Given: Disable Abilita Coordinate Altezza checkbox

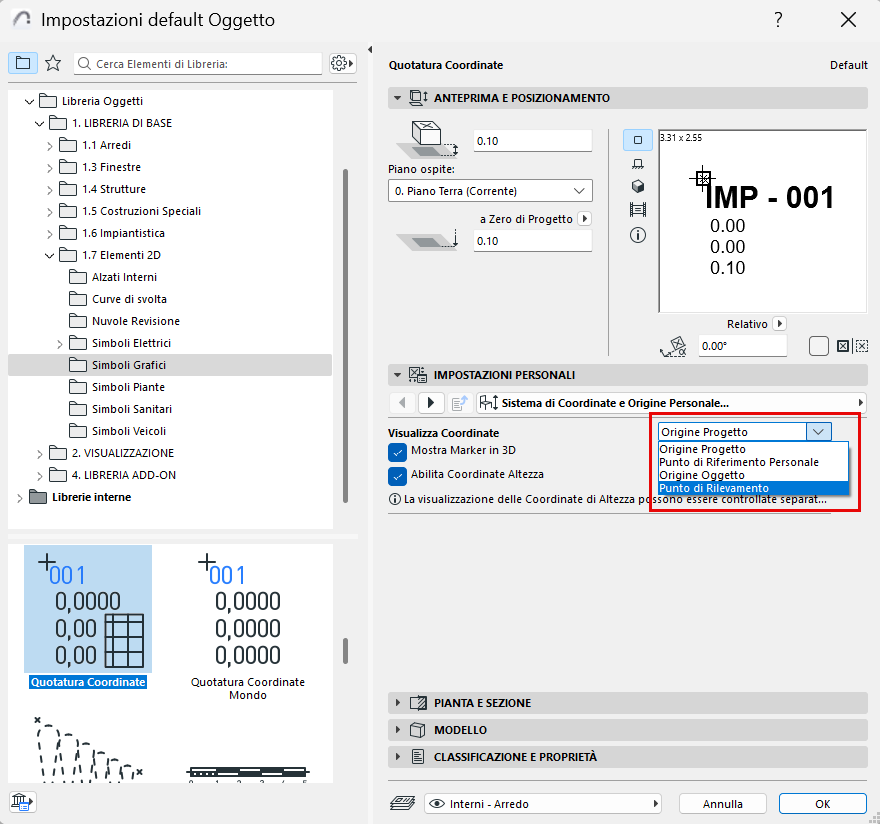Looking at the screenshot, I should point(397,475).
